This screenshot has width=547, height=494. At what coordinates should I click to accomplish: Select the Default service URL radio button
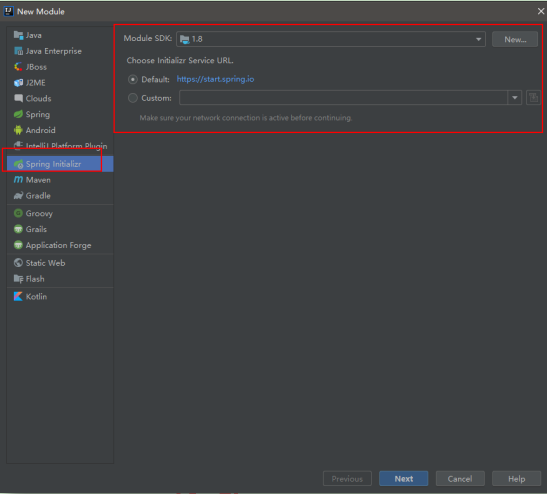pos(133,80)
